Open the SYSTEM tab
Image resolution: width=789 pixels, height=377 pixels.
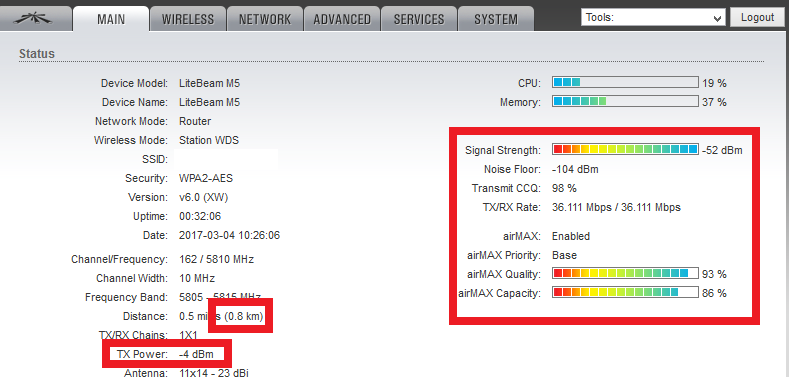(x=496, y=19)
